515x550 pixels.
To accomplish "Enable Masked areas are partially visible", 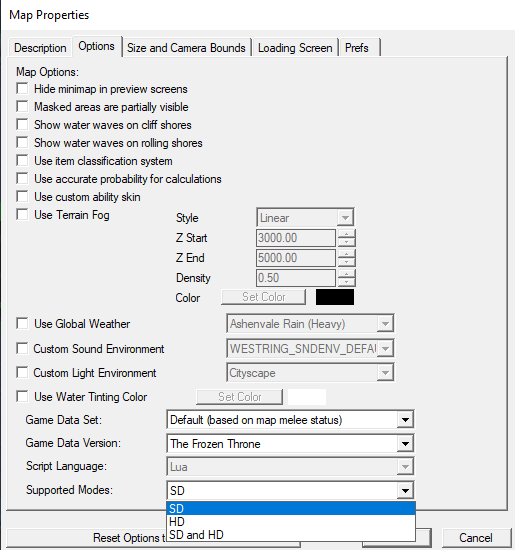I will coord(22,106).
